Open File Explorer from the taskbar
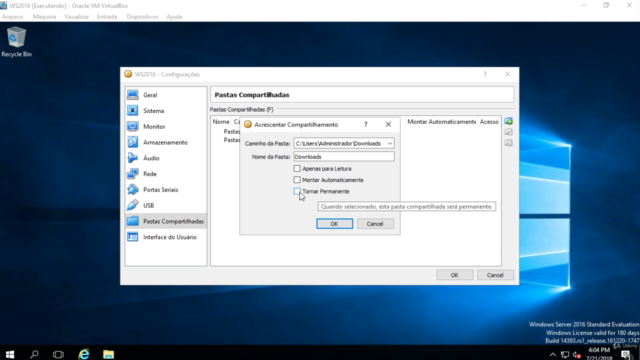Viewport: 640px width, 360px height. (108, 354)
